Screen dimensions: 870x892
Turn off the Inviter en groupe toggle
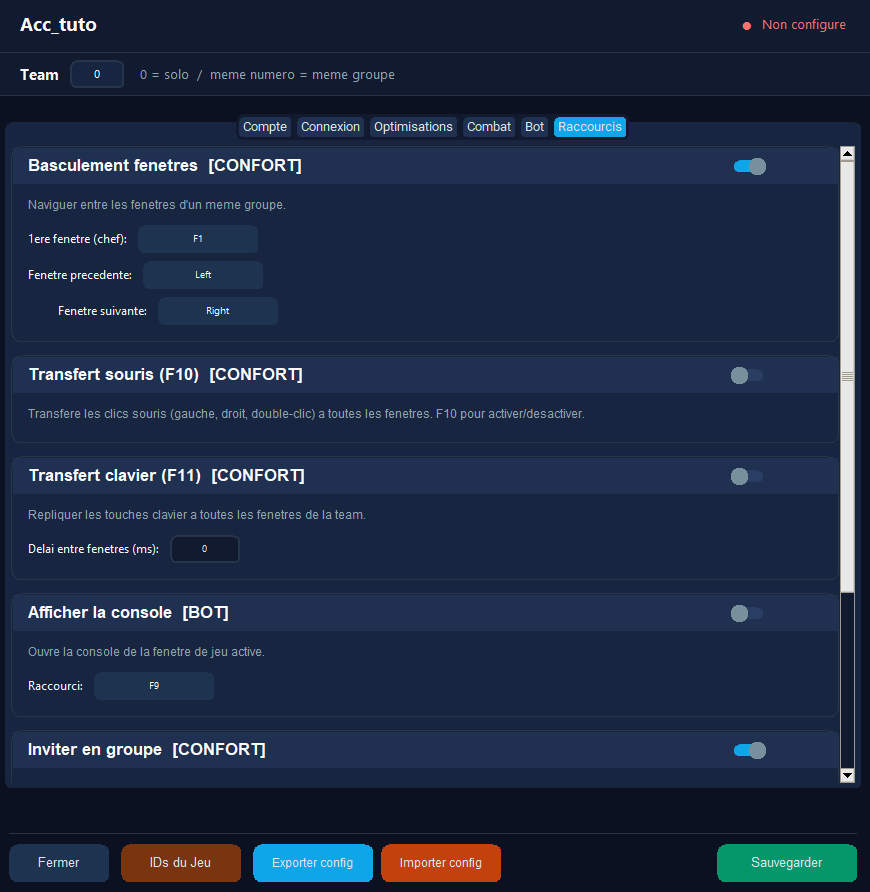(x=749, y=750)
